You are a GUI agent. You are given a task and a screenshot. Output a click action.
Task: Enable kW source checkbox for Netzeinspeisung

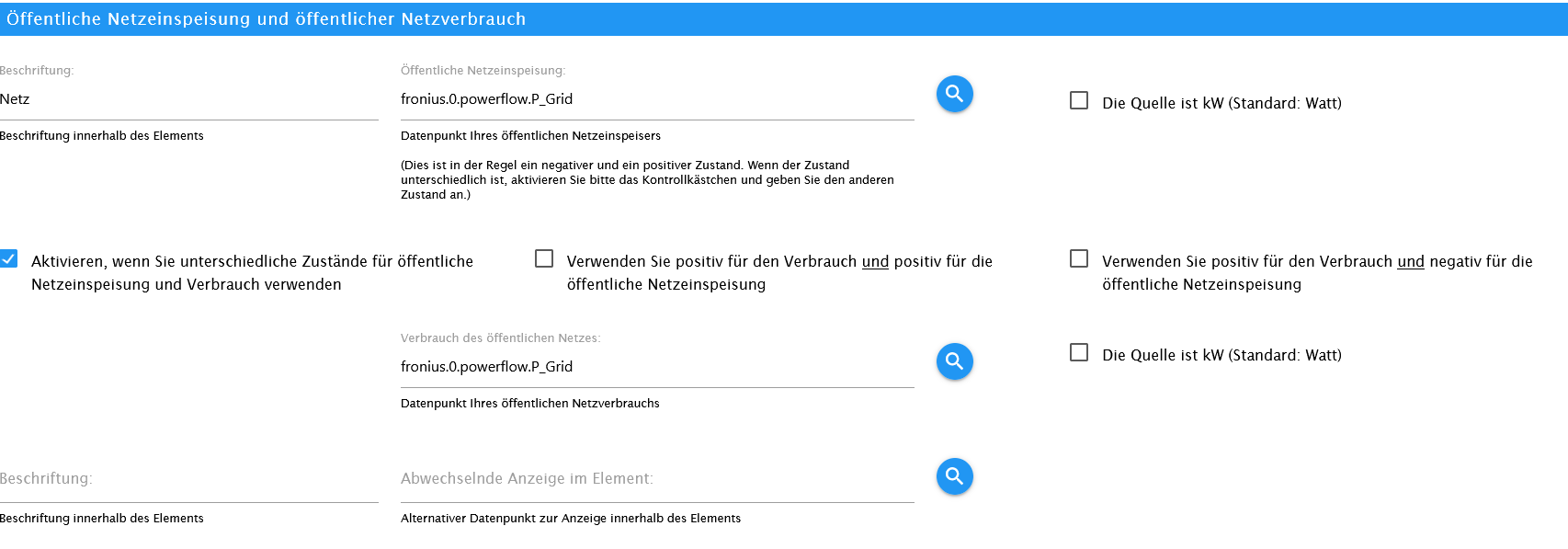(1079, 100)
